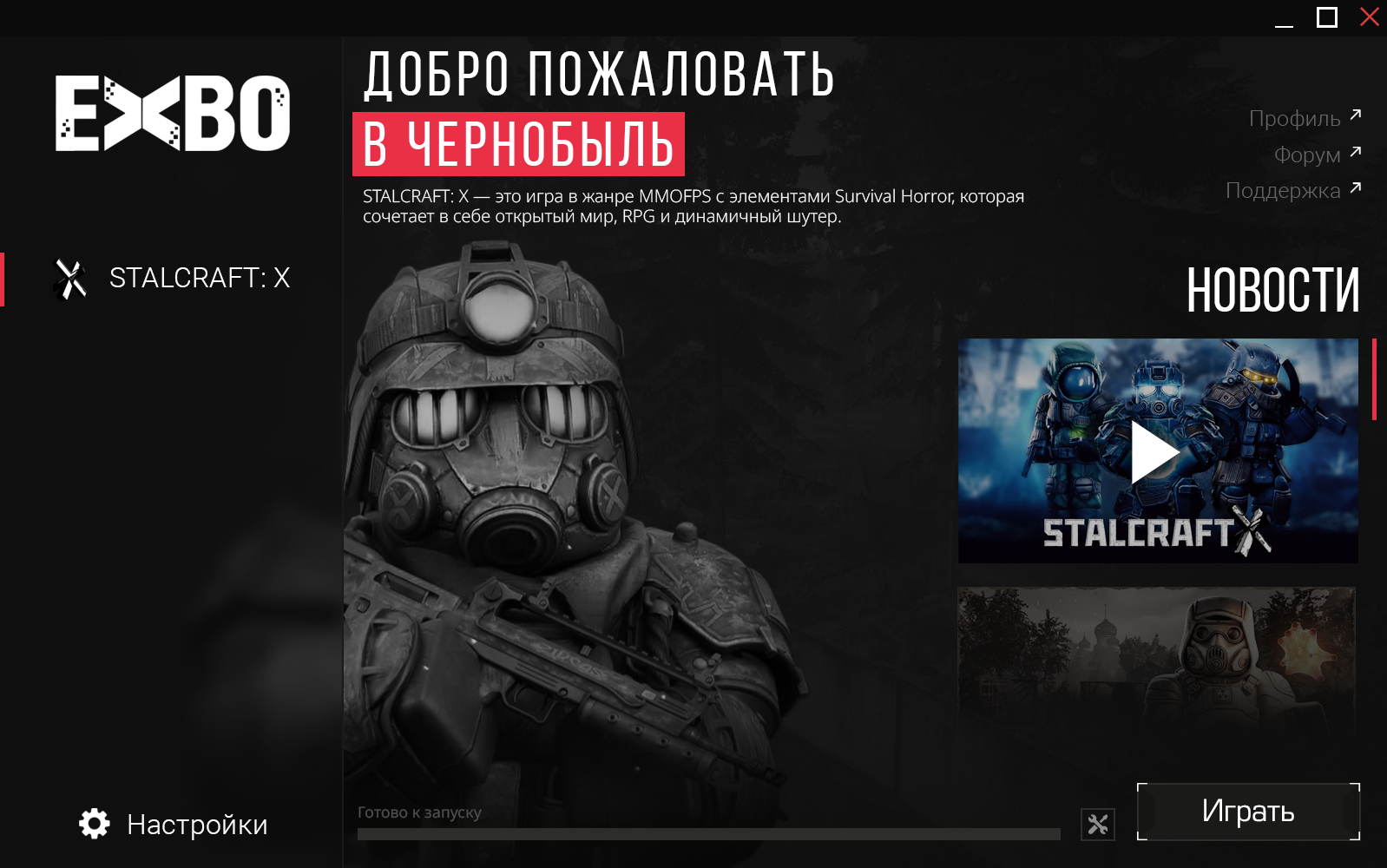The image size is (1387, 868).
Task: Close the launcher window
Action: (x=1370, y=16)
